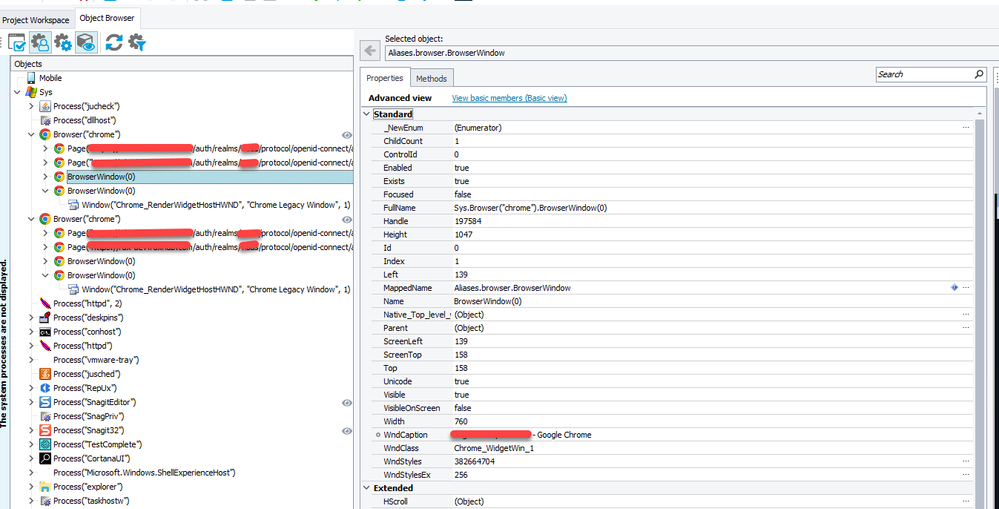The height and width of the screenshot is (509, 999).
Task: Select Process("jusched") Java node
Action: point(87,374)
